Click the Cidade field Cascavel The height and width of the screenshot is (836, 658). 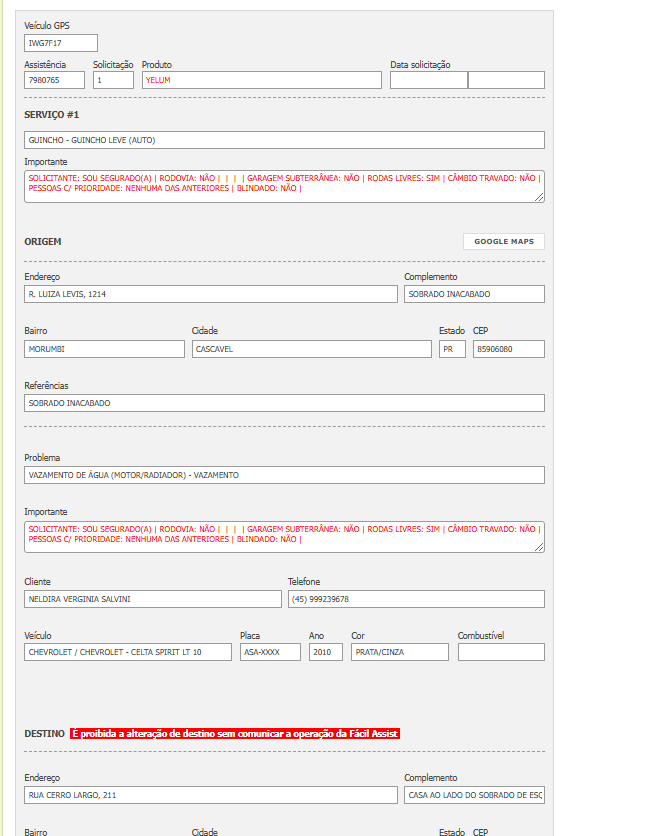pos(311,349)
